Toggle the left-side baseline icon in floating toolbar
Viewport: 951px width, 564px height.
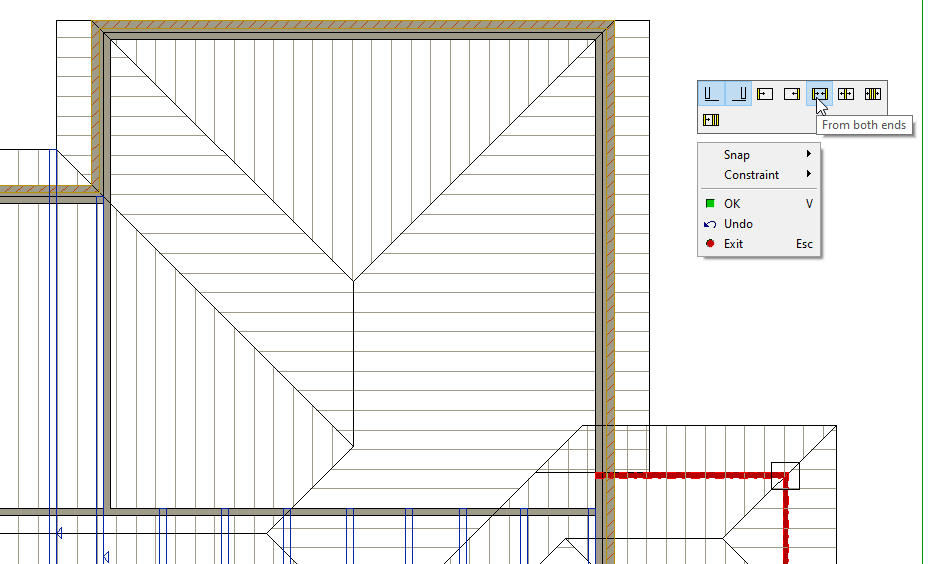point(711,94)
